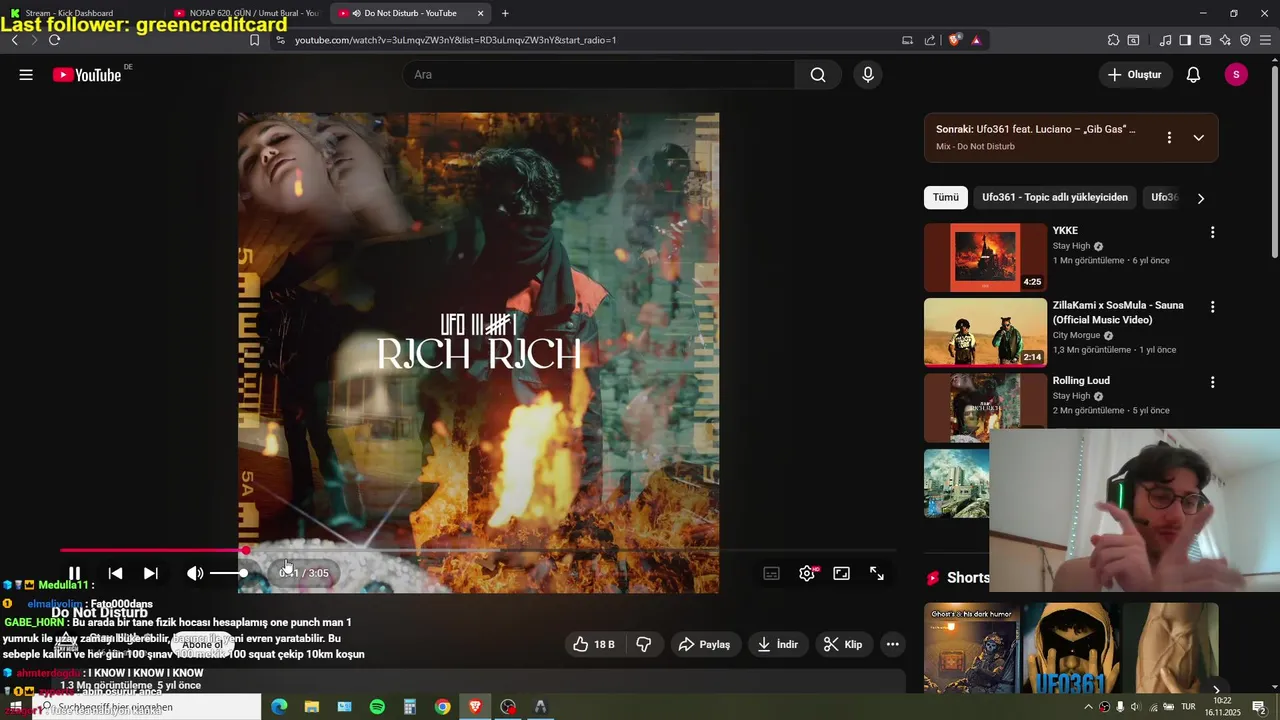Open the browser main menu
Screen dimensions: 1280x720
1265,40
